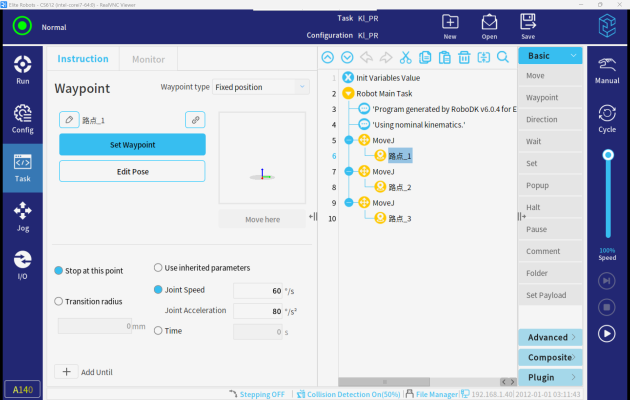Start program with play button

tap(606, 334)
